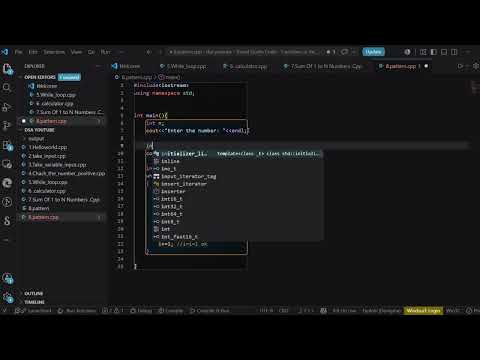Click the S-shaped extension icon in the activity bar
This screenshot has width=480, height=360.
[7, 220]
